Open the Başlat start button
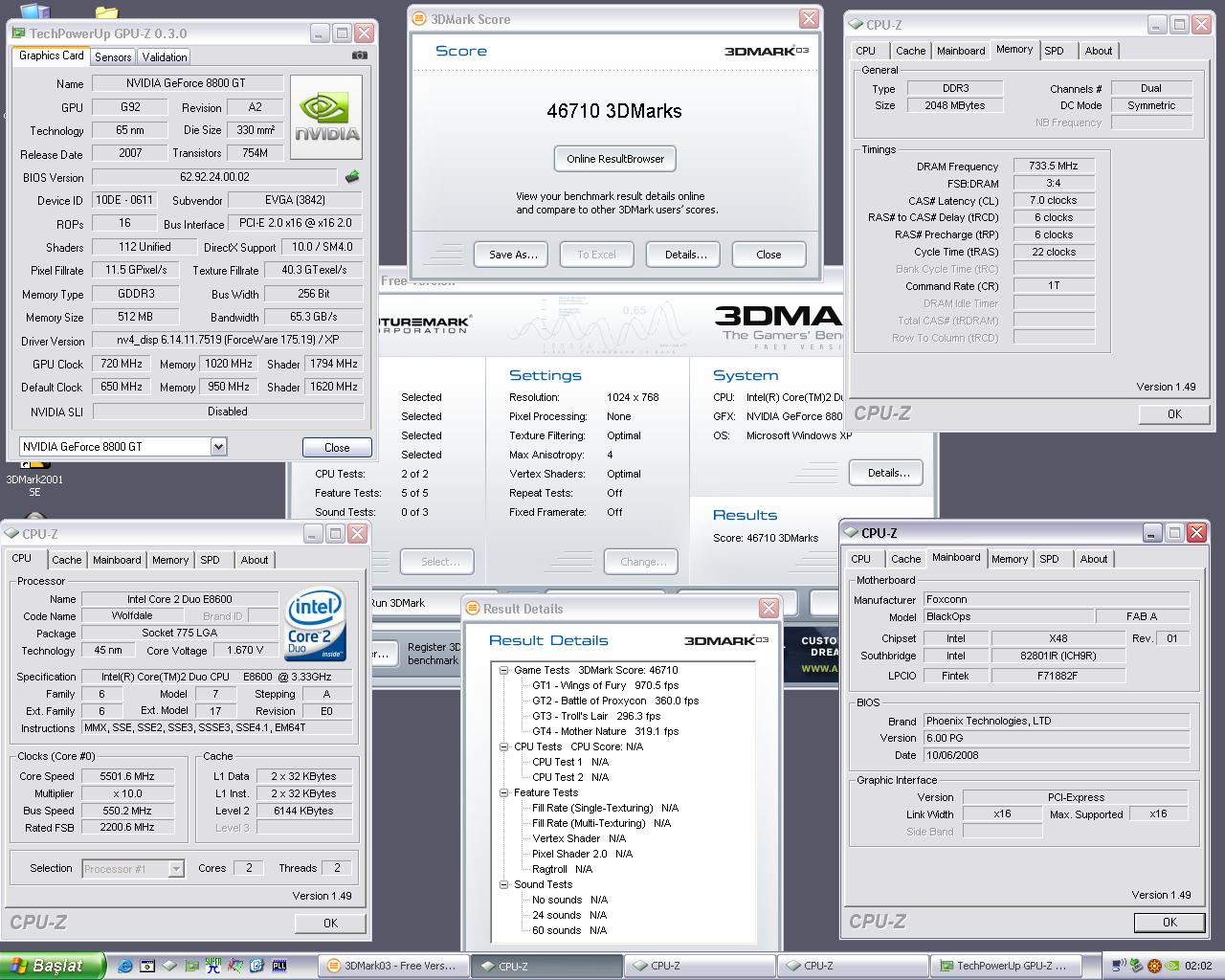Image resolution: width=1225 pixels, height=980 pixels. tap(53, 966)
